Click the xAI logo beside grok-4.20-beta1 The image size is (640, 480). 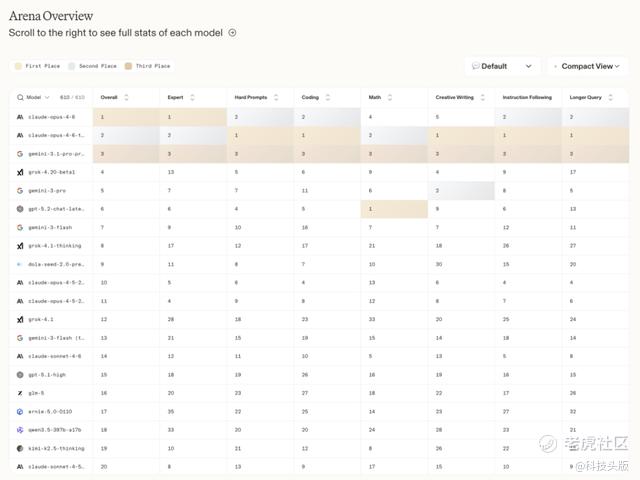pyautogui.click(x=20, y=172)
